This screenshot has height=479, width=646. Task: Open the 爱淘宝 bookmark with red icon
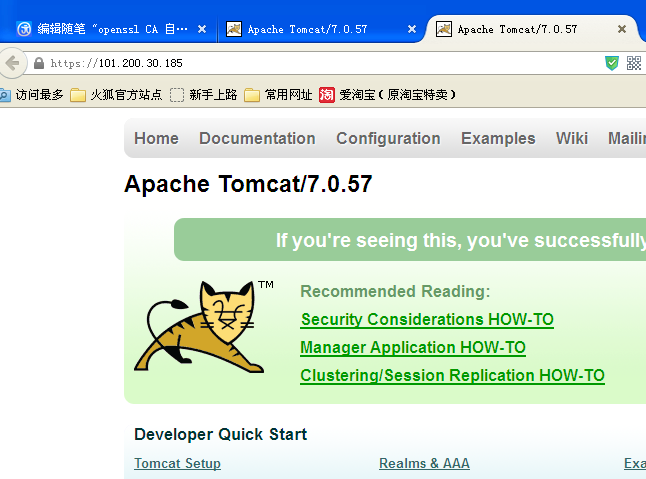click(x=387, y=95)
